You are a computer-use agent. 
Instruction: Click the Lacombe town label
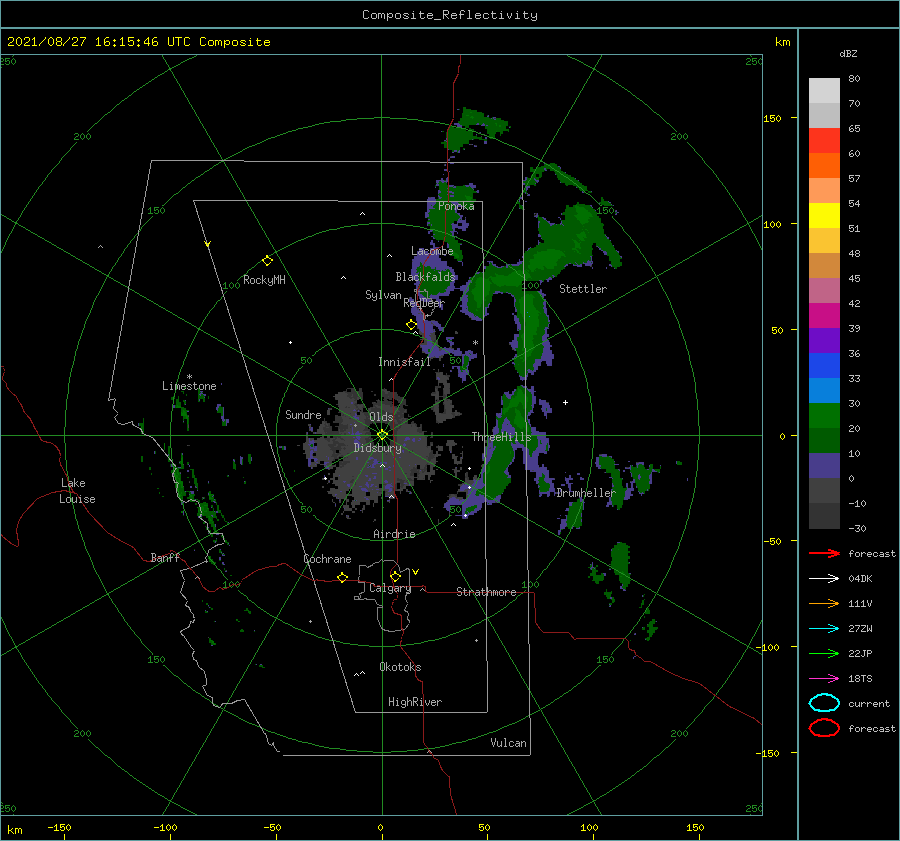click(432, 251)
